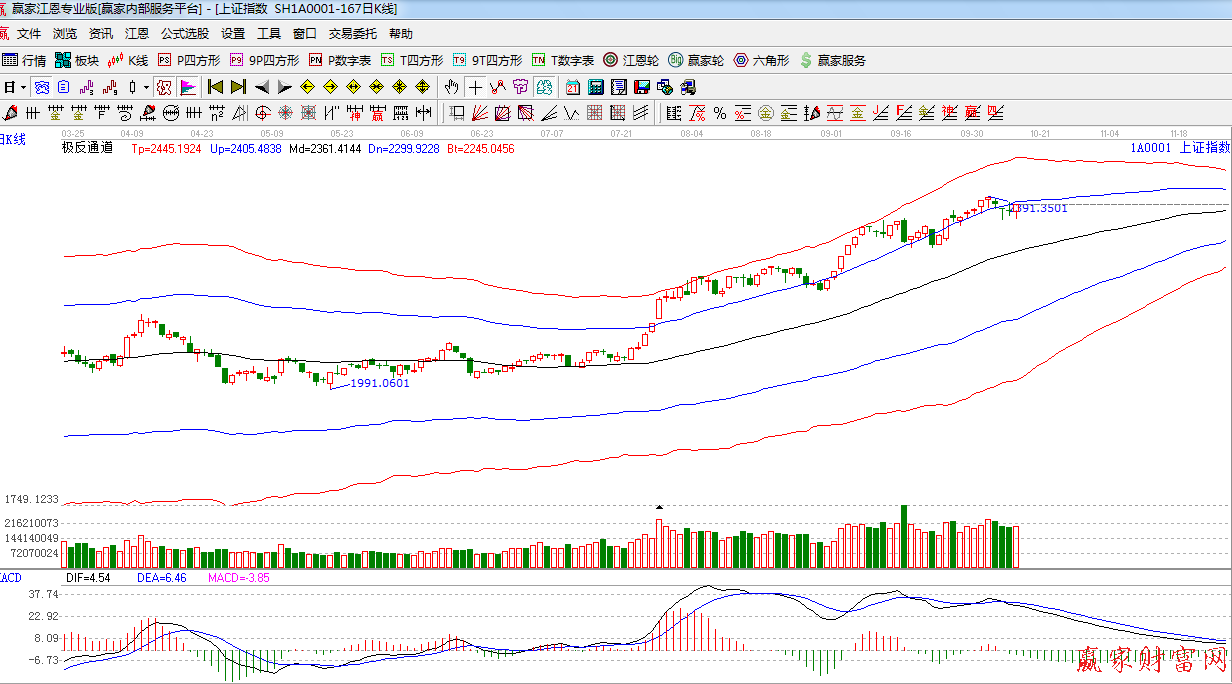Image resolution: width=1232 pixels, height=684 pixels.
Task: Click the red floppy disk save icon
Action: click(640, 87)
